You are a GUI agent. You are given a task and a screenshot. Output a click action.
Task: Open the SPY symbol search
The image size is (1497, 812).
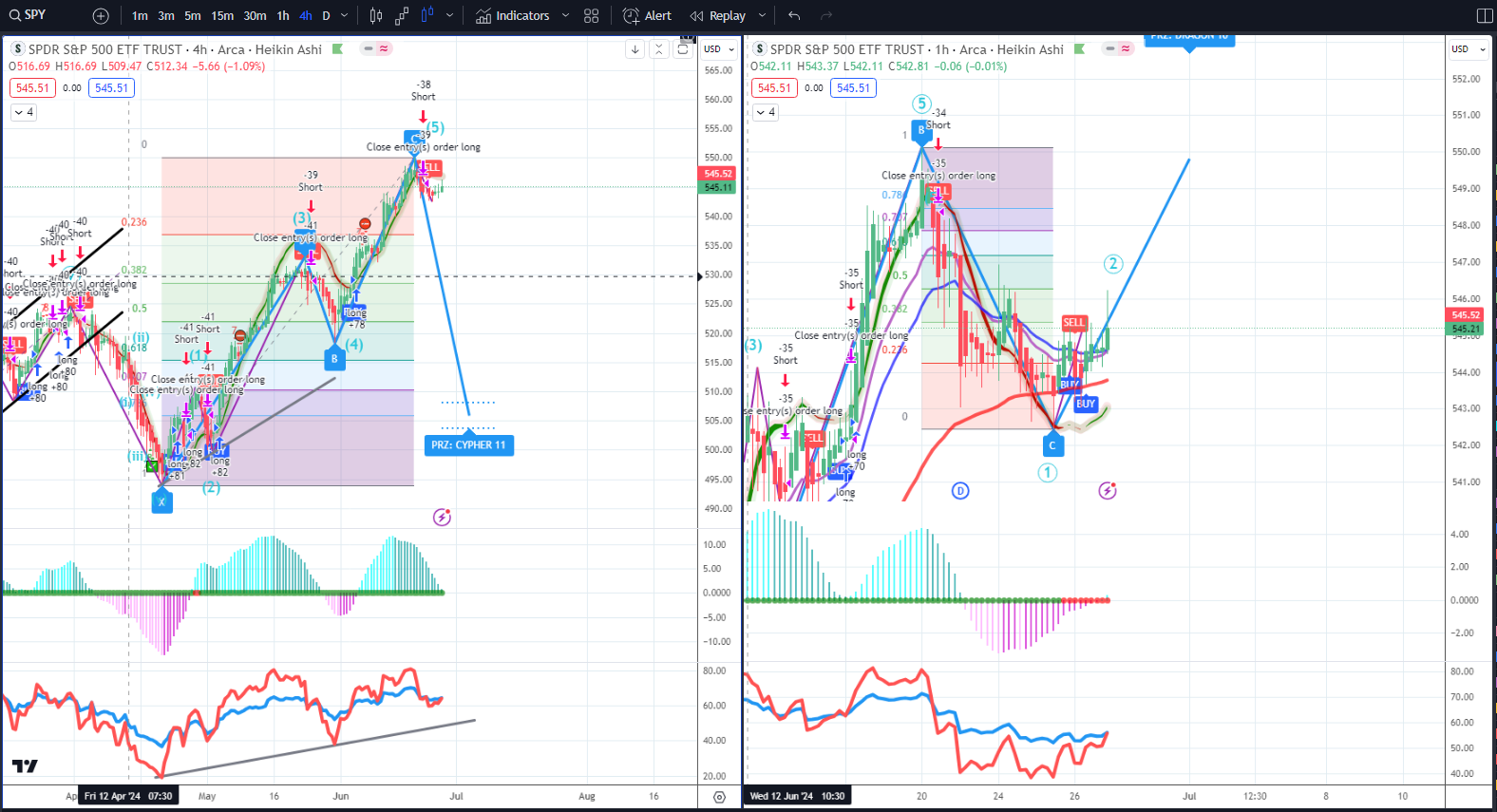[x=28, y=15]
